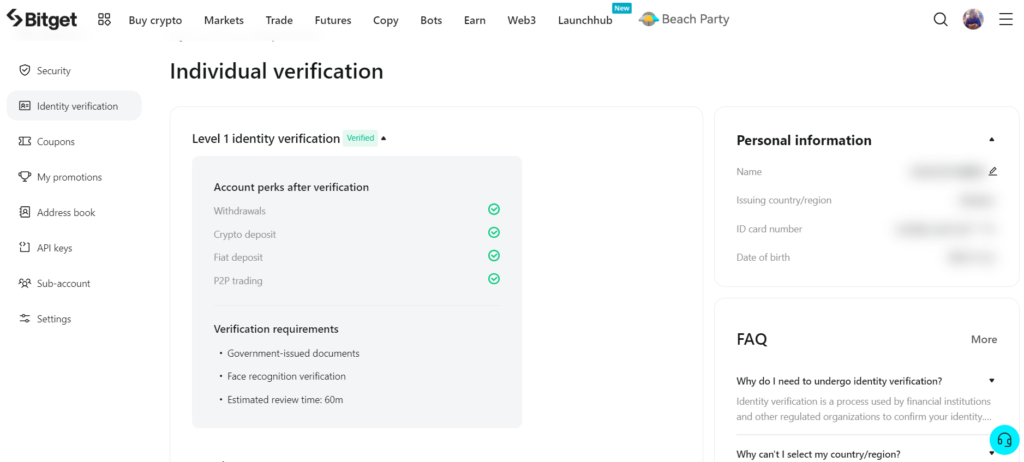This screenshot has height=462, width=1024.
Task: Click the 'Date of birth' label
Action: pos(763,257)
